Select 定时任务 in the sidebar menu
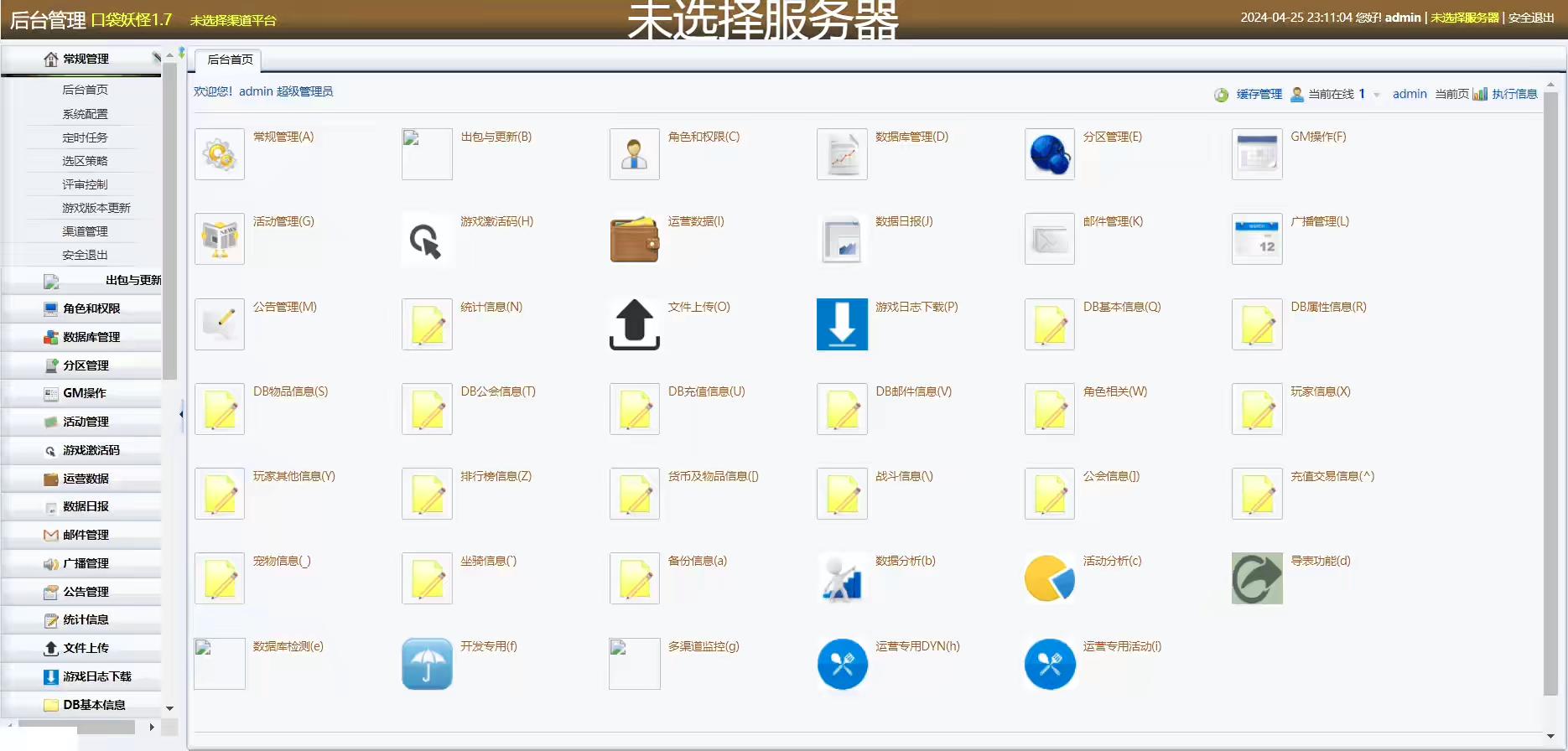Viewport: 1568px width, 751px height. pos(85,137)
